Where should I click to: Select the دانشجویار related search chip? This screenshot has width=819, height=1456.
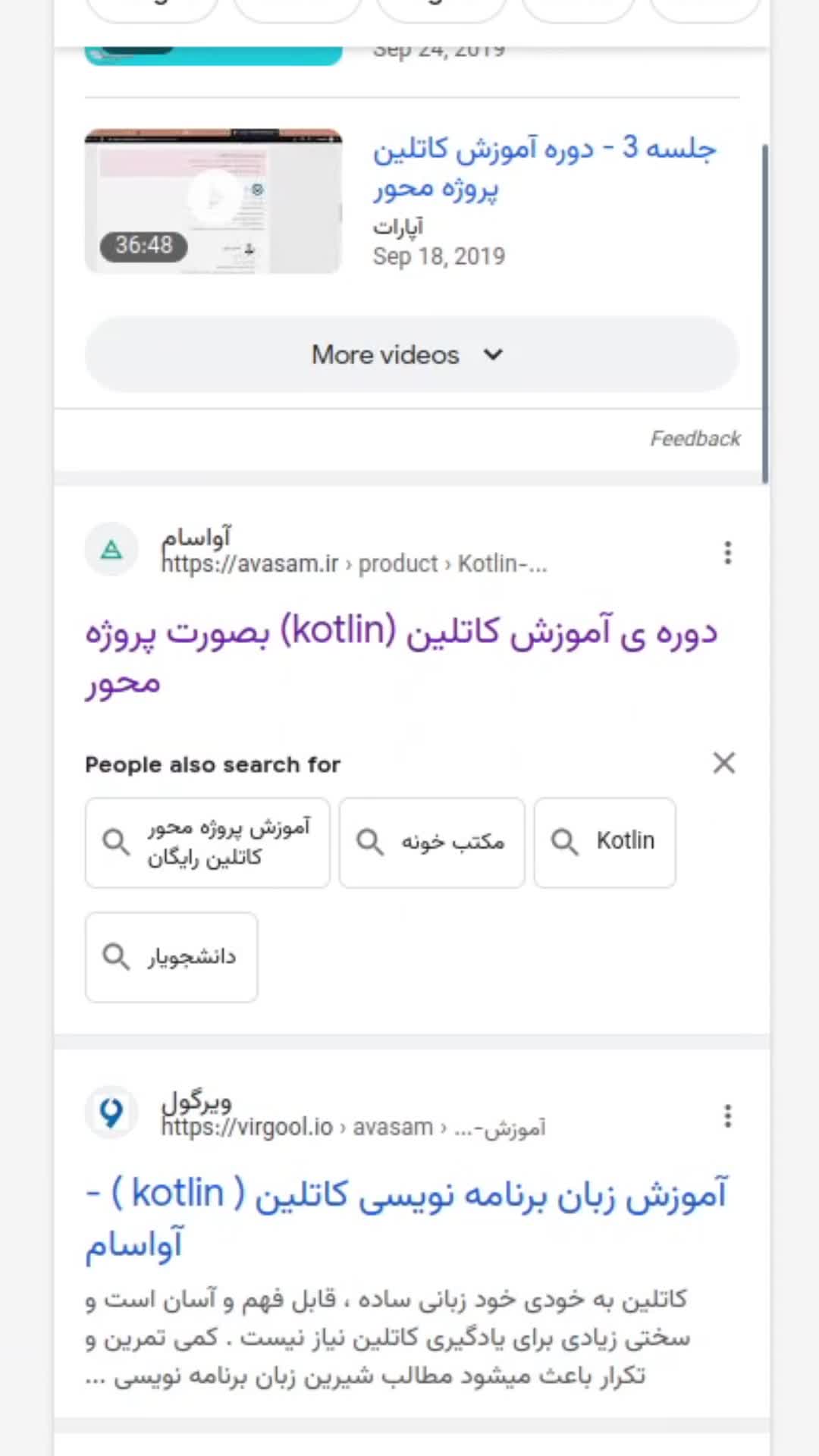click(191, 957)
